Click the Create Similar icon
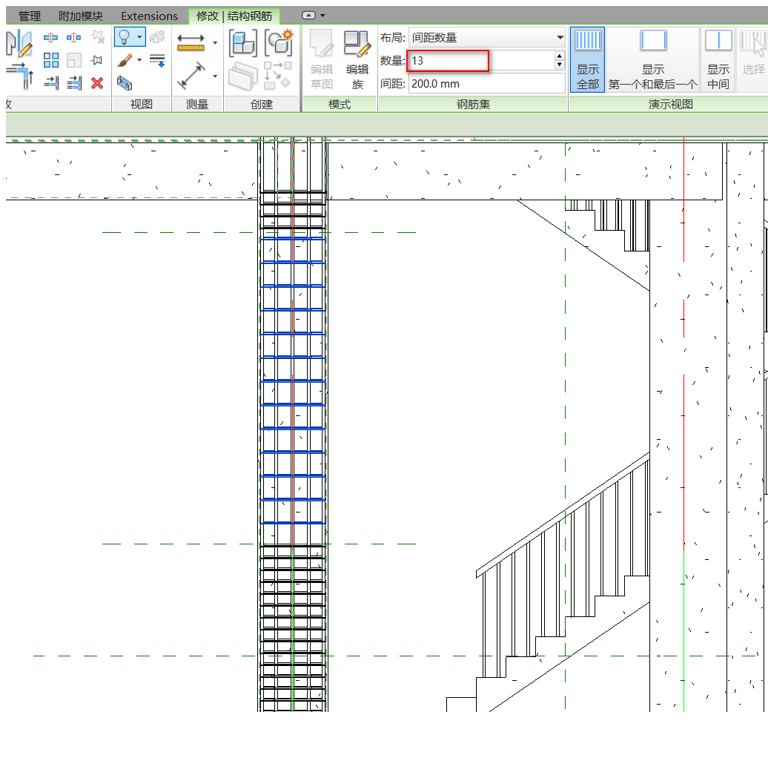This screenshot has height=766, width=774. point(278,42)
